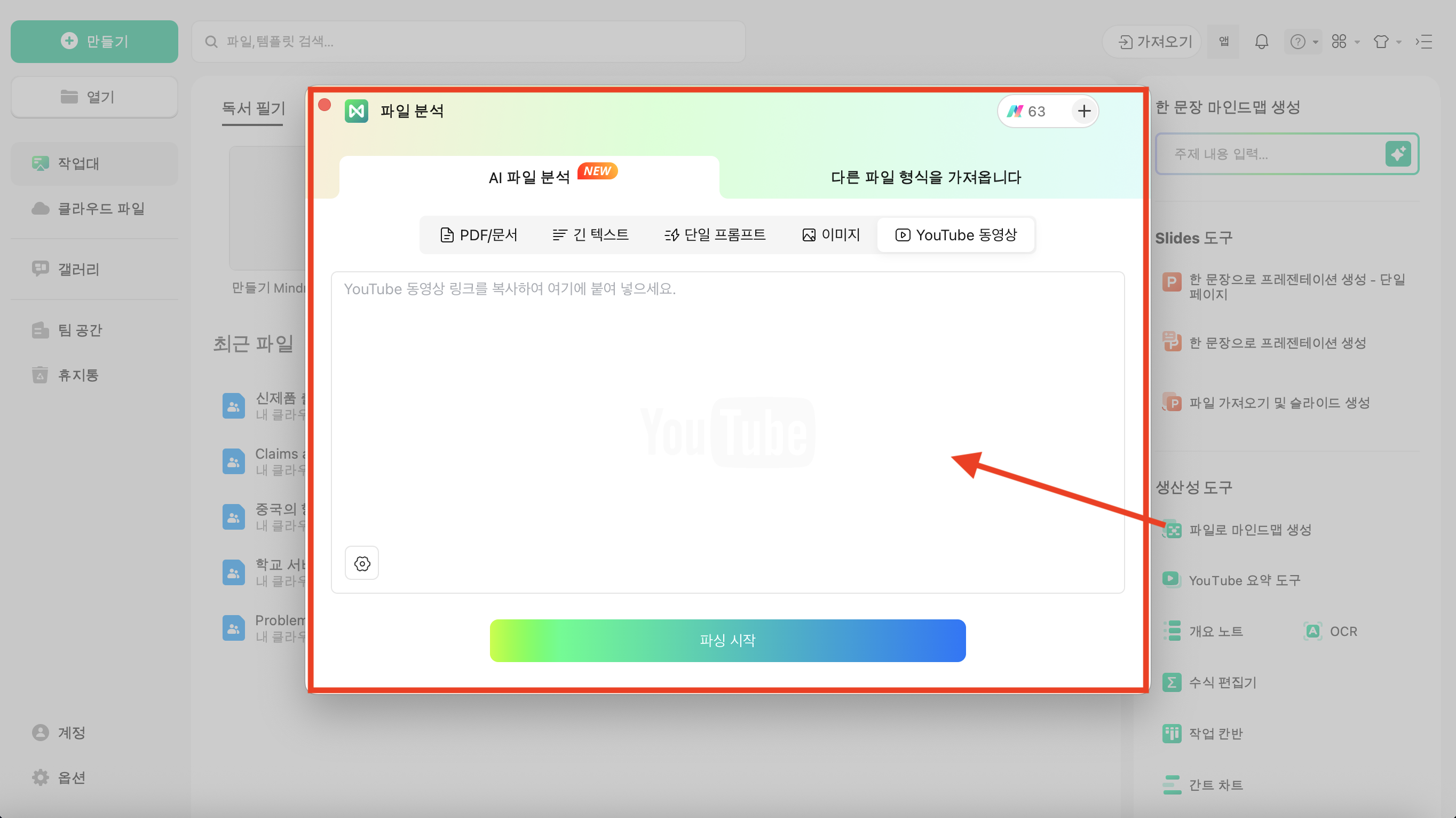Open 옵션 settings in the sidebar
Viewport: 1456px width, 818px height.
[94, 777]
